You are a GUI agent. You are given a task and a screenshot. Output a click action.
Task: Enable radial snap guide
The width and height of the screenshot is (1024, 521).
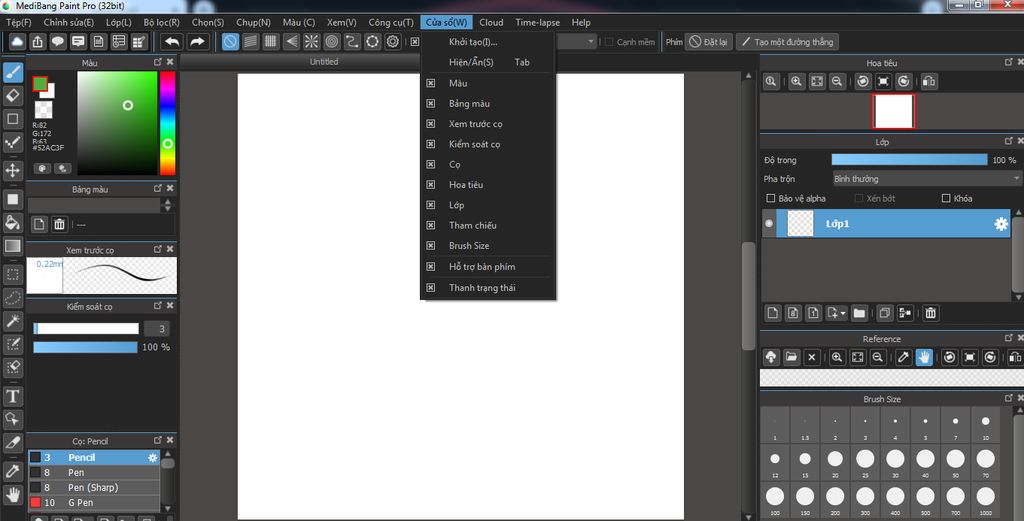312,42
